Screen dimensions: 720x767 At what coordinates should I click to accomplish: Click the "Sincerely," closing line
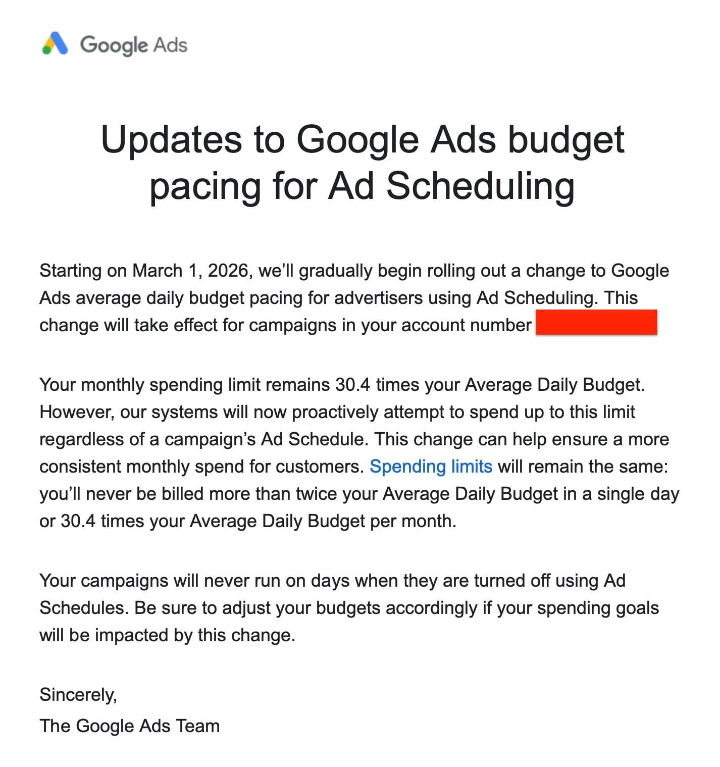[x=78, y=693]
